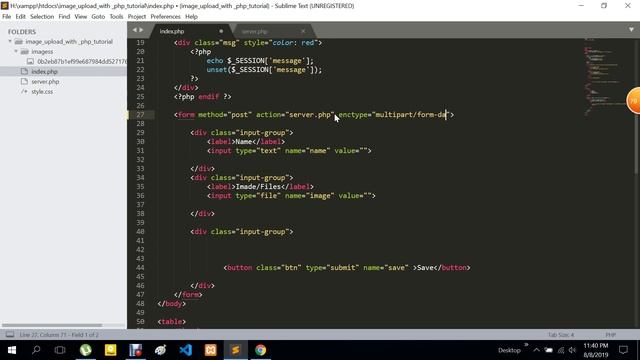
Task: Click the image file icon in sidebar
Action: [x=30, y=61]
